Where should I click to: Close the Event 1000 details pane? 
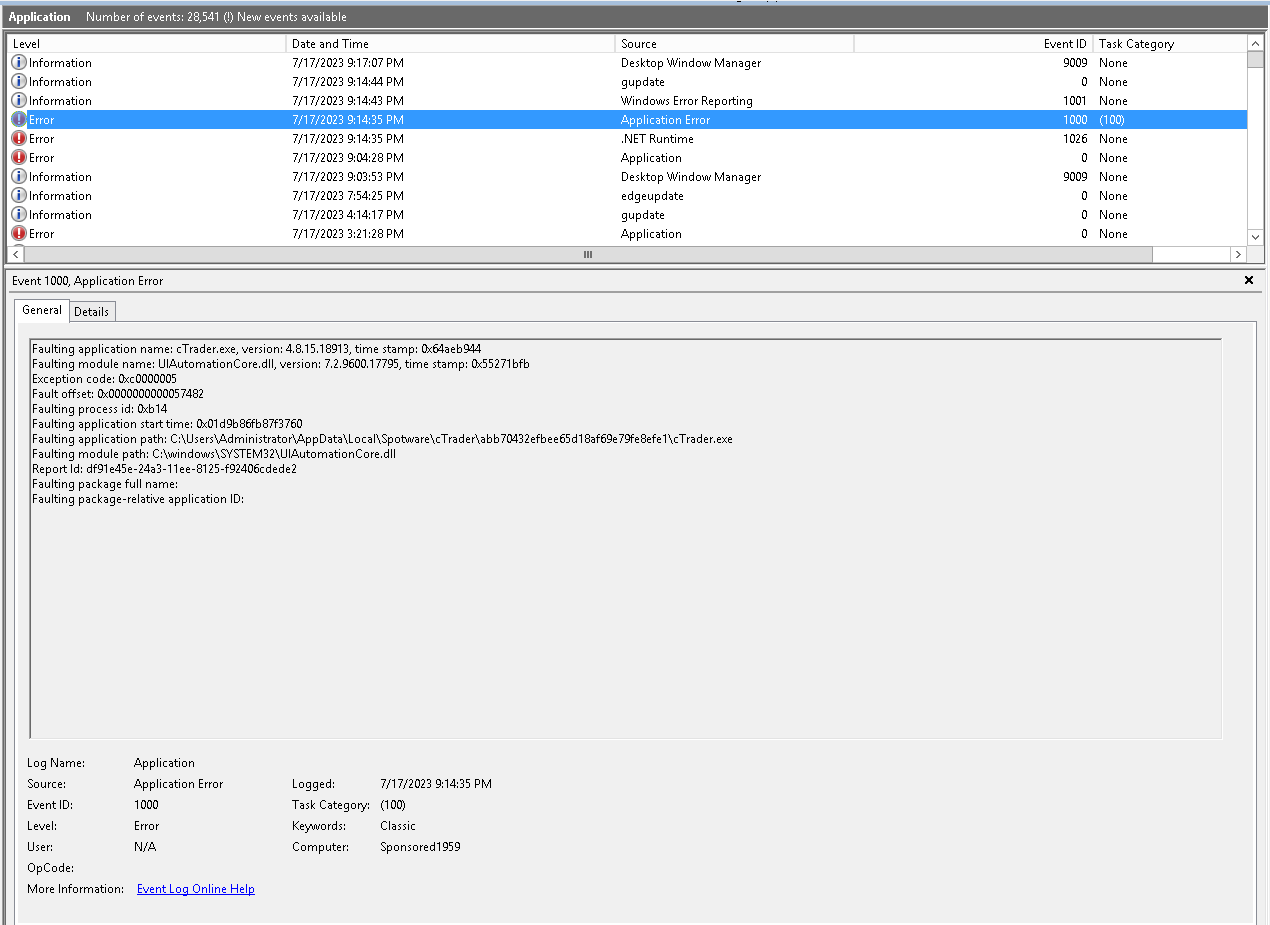(1248, 281)
